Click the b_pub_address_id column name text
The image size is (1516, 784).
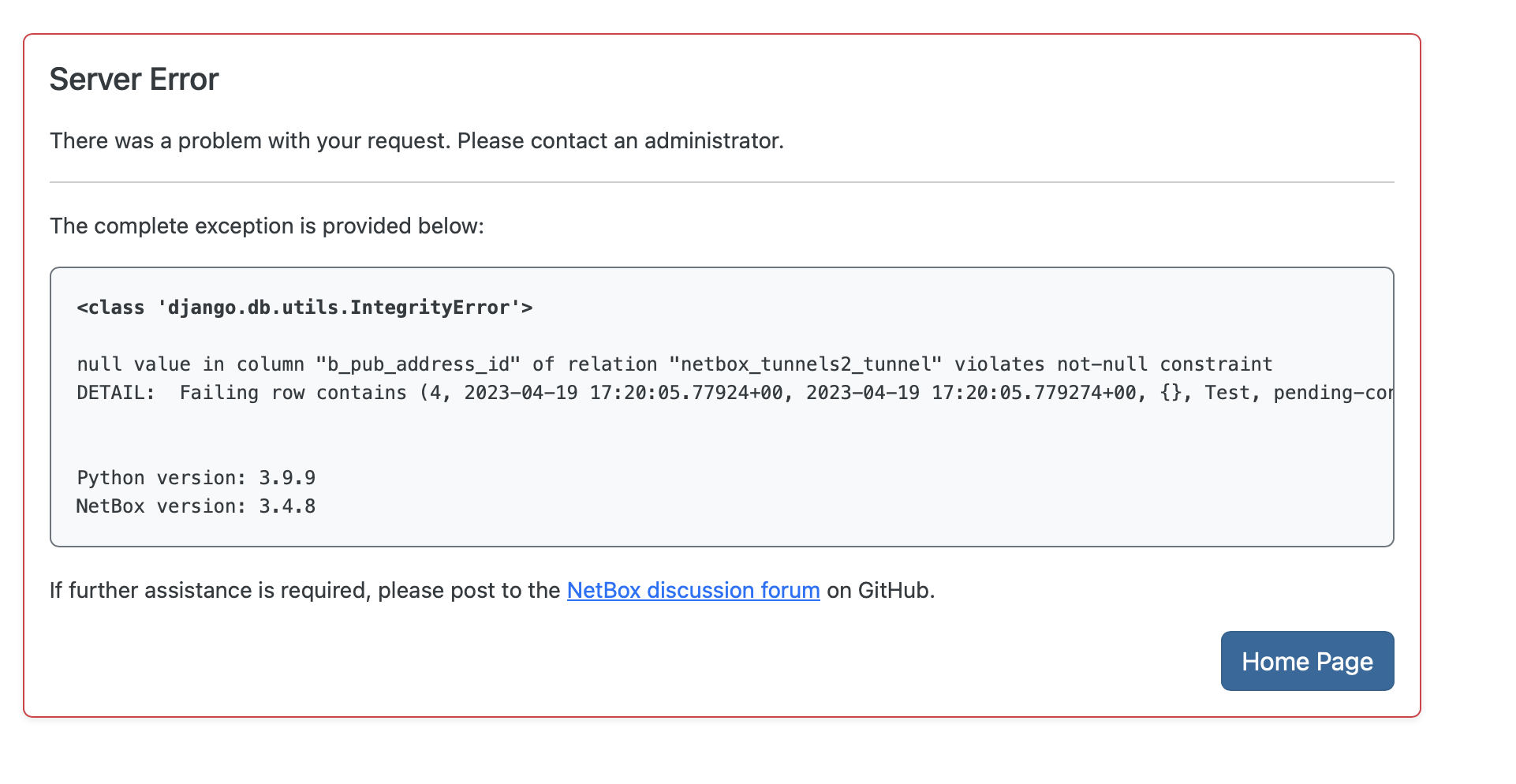(416, 364)
